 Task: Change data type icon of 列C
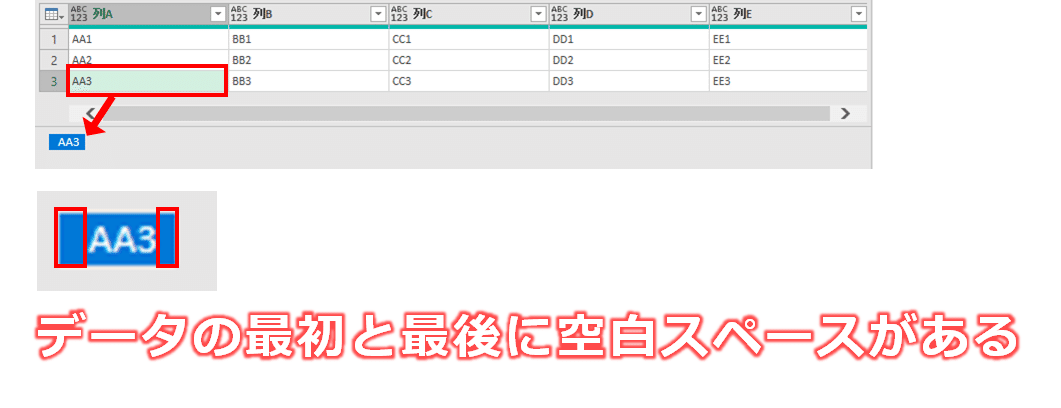tap(399, 14)
